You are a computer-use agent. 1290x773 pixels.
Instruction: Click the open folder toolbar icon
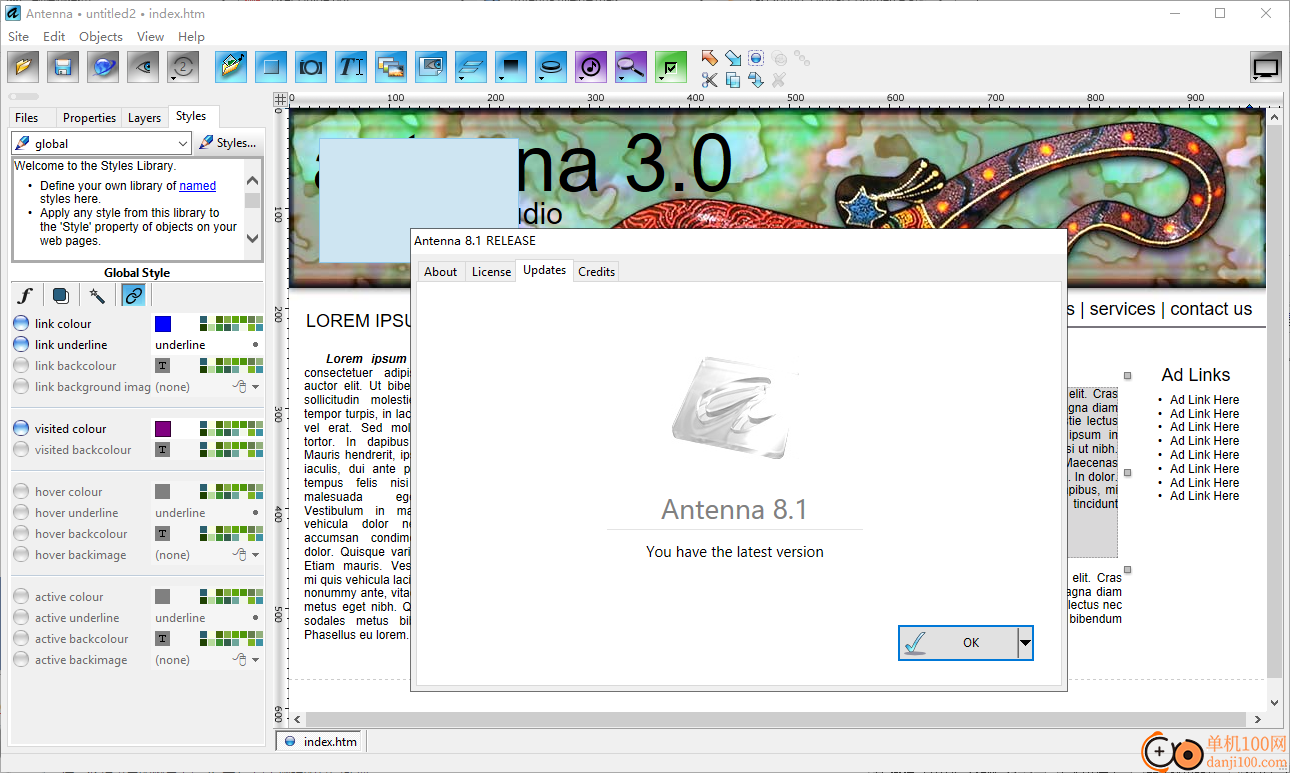pos(23,67)
